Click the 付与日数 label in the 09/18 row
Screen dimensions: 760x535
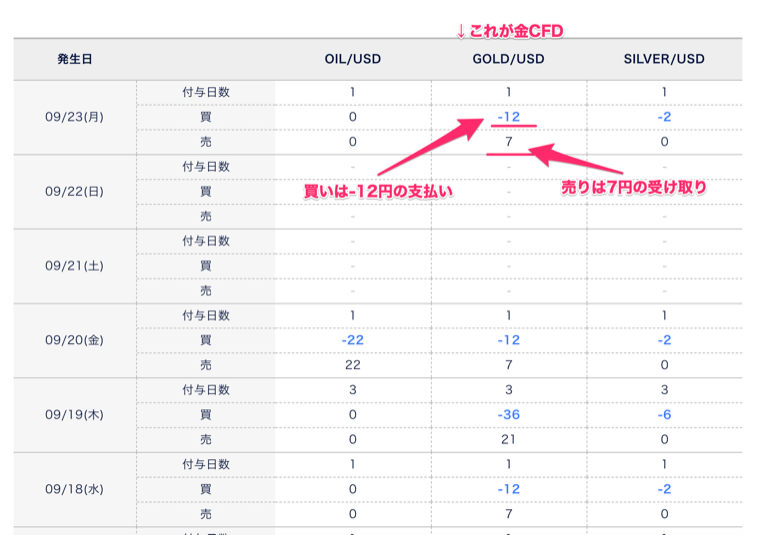(x=206, y=464)
